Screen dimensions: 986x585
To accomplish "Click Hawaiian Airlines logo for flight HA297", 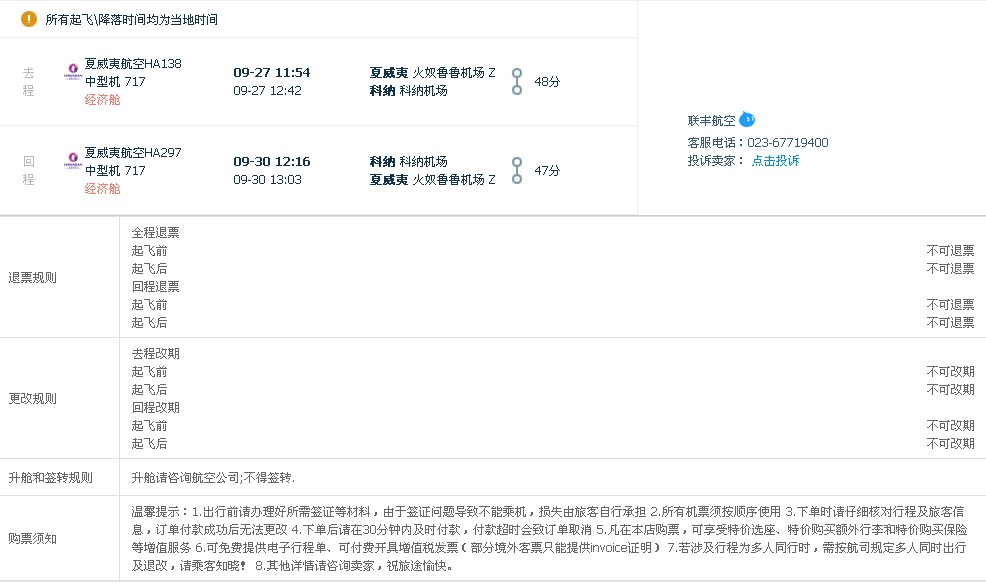I will 72,161.
